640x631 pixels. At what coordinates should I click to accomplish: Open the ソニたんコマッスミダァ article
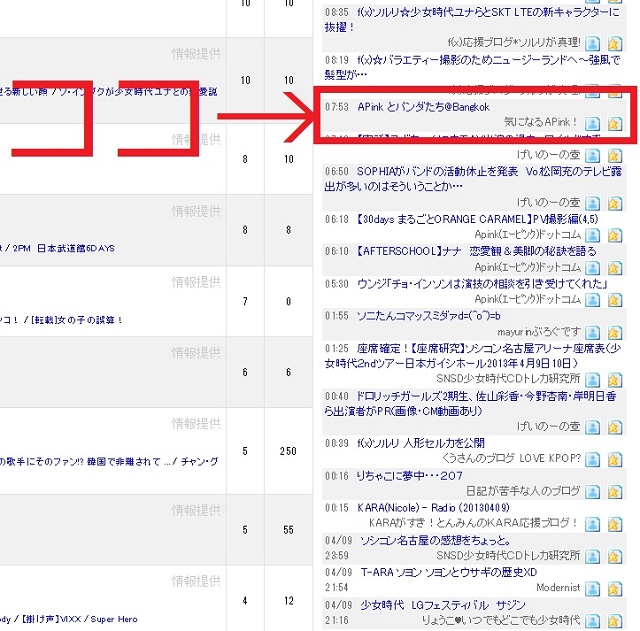(x=428, y=316)
